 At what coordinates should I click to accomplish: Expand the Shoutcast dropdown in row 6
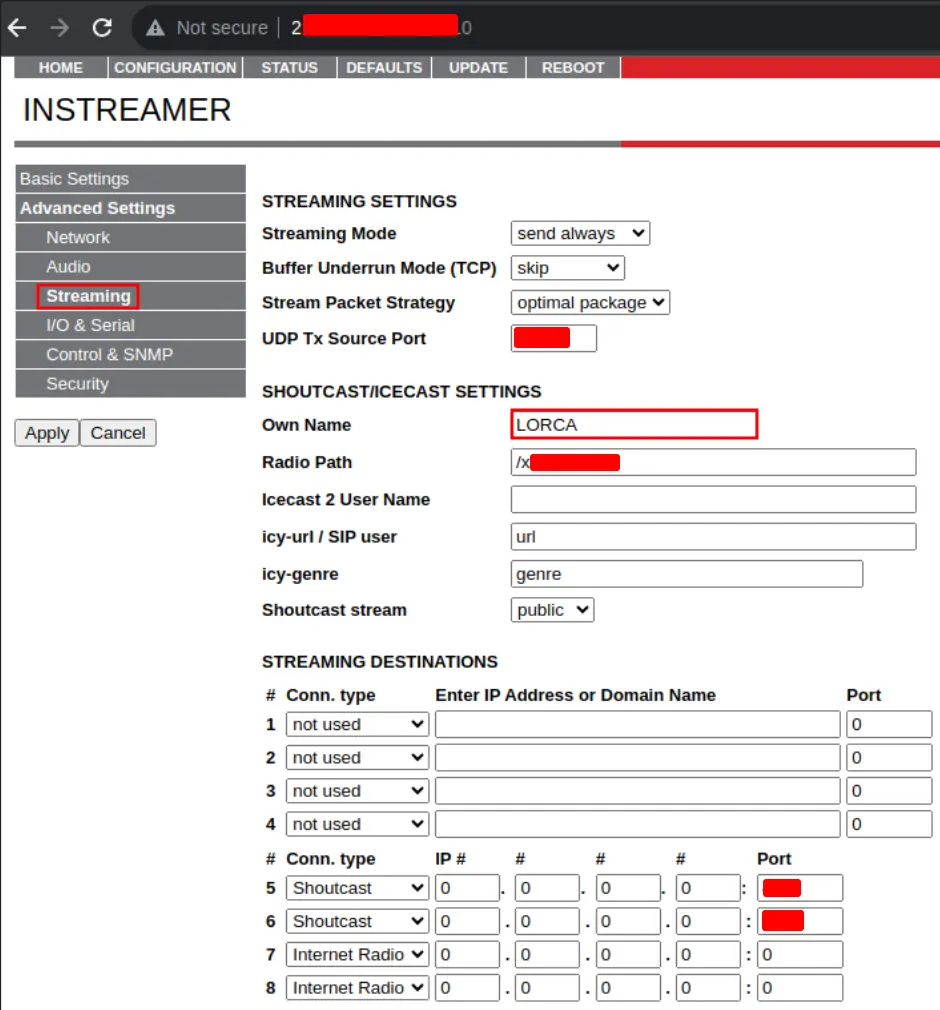358,922
